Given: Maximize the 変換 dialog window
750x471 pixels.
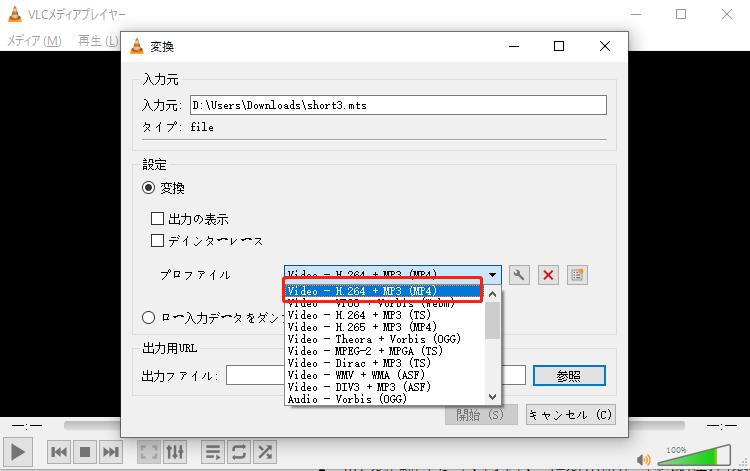Looking at the screenshot, I should coord(559,46).
